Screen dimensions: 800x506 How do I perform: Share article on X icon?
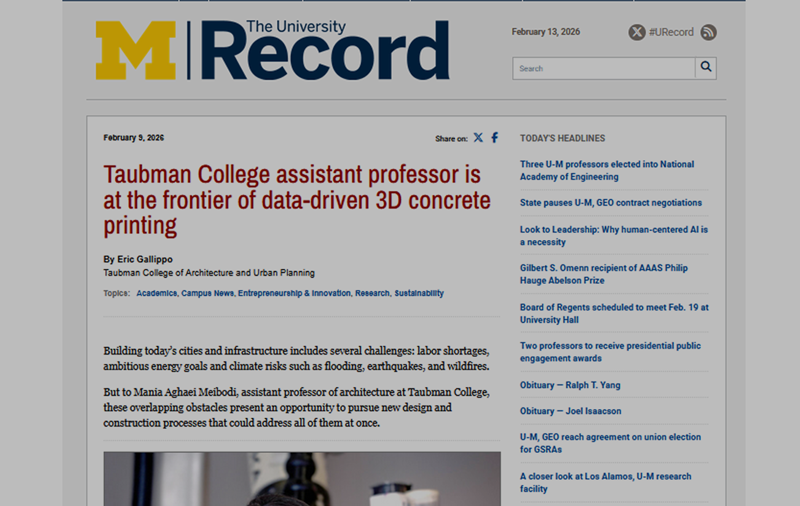(478, 138)
